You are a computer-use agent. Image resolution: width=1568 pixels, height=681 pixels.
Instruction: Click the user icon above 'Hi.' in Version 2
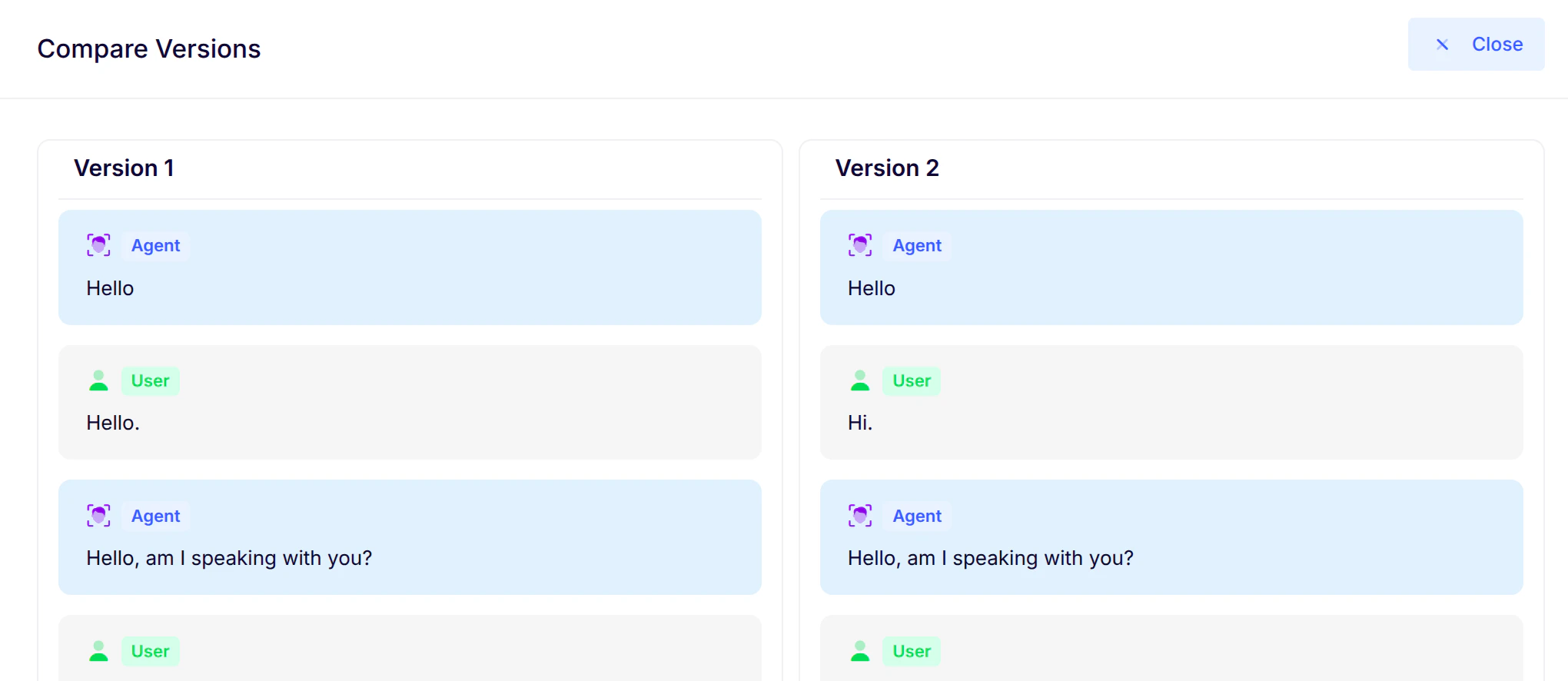click(860, 380)
